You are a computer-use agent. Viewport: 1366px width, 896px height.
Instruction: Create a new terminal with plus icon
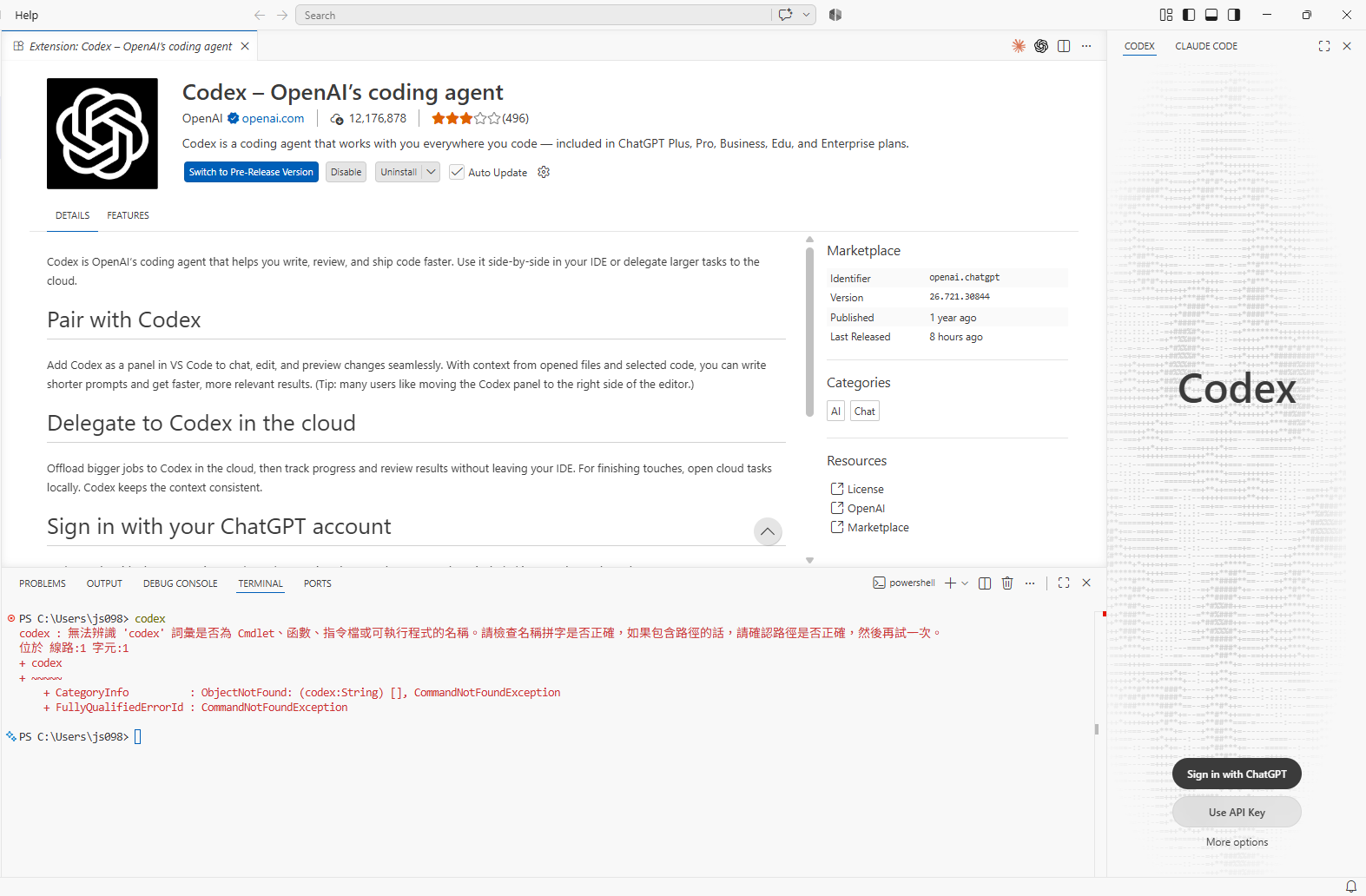point(950,583)
